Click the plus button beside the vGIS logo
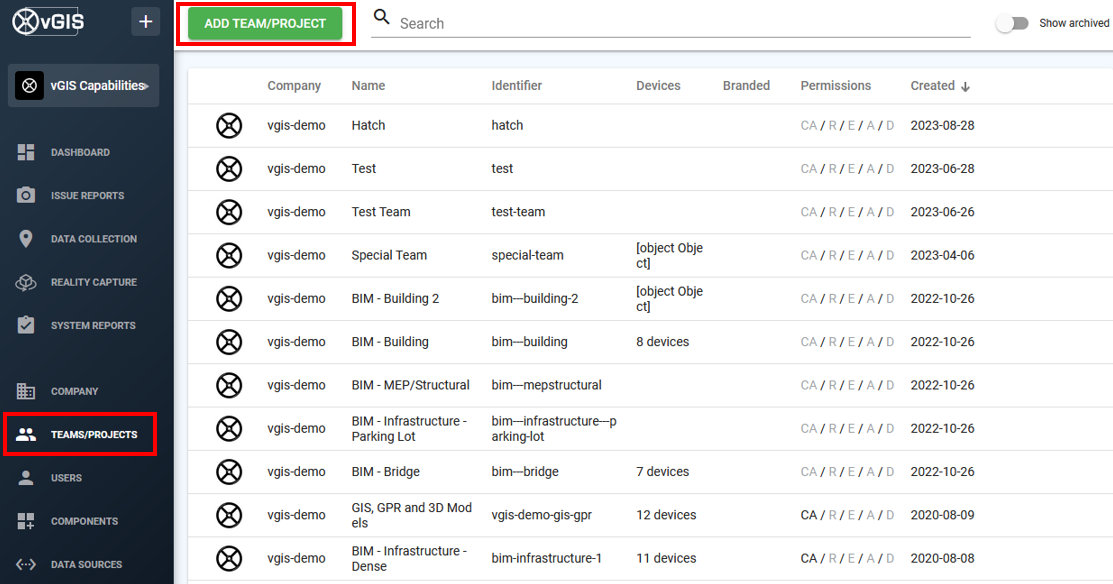 146,21
